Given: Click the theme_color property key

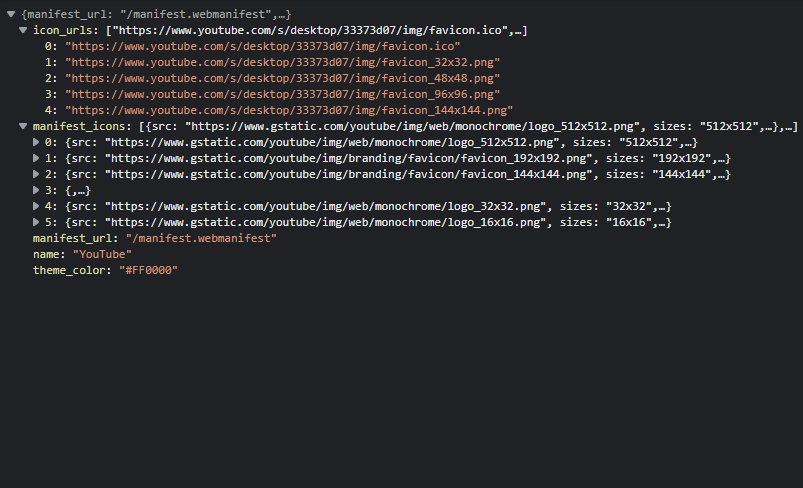Looking at the screenshot, I should 69,270.
